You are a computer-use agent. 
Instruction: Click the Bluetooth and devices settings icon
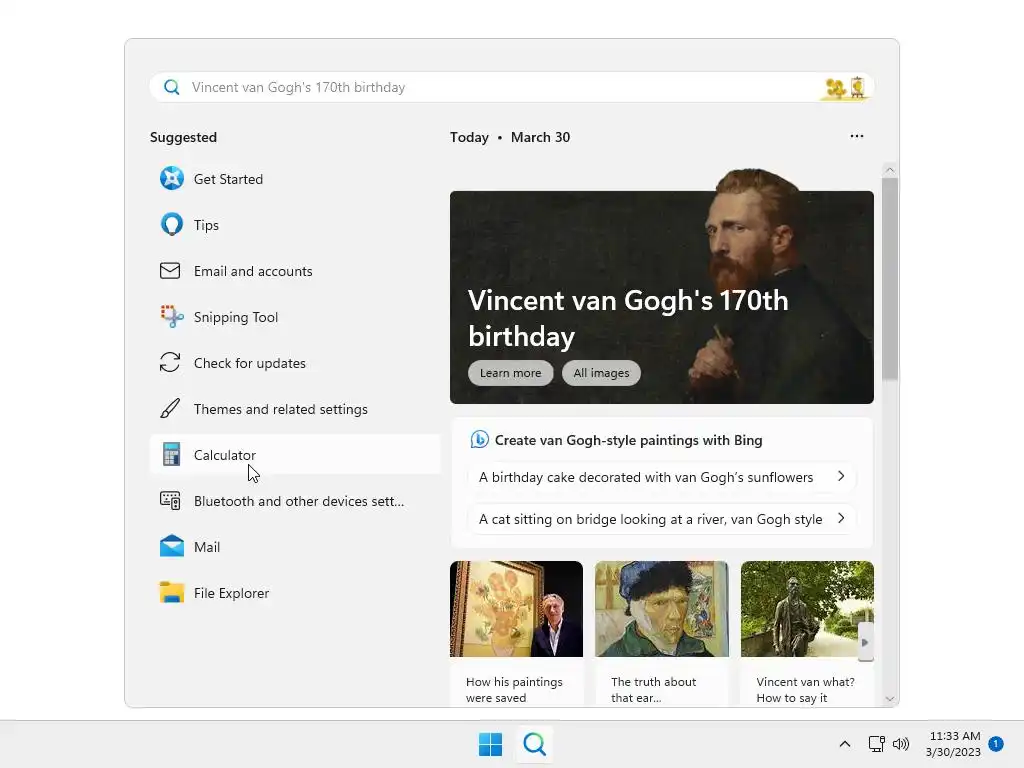point(170,501)
